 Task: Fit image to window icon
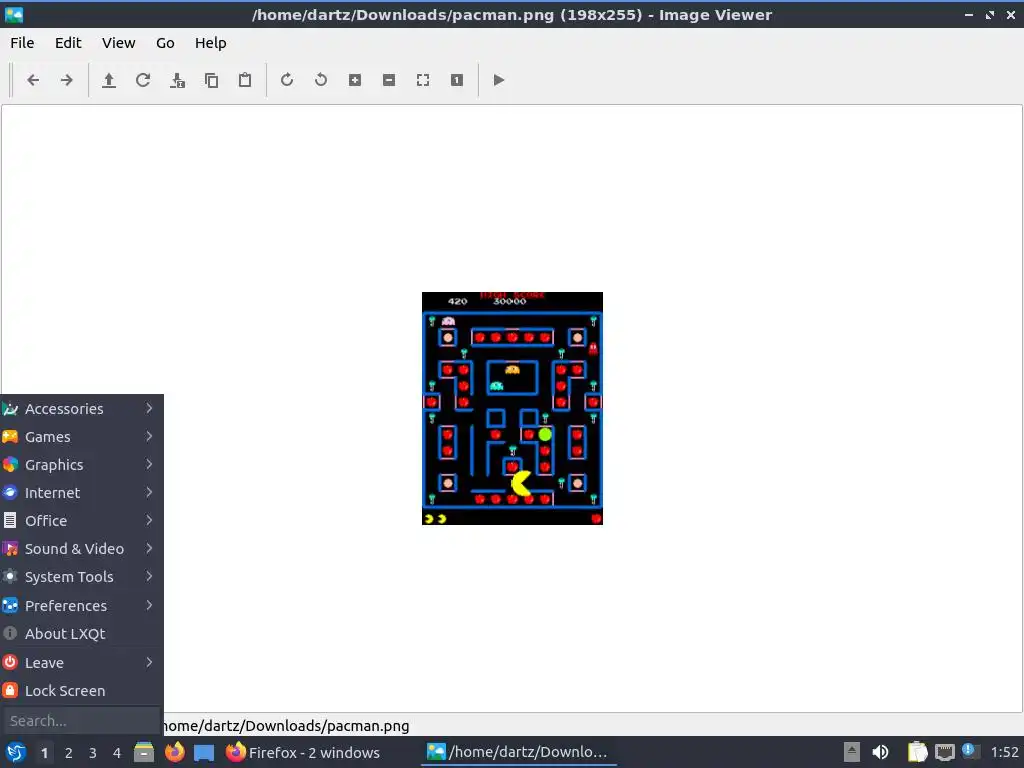click(x=423, y=80)
